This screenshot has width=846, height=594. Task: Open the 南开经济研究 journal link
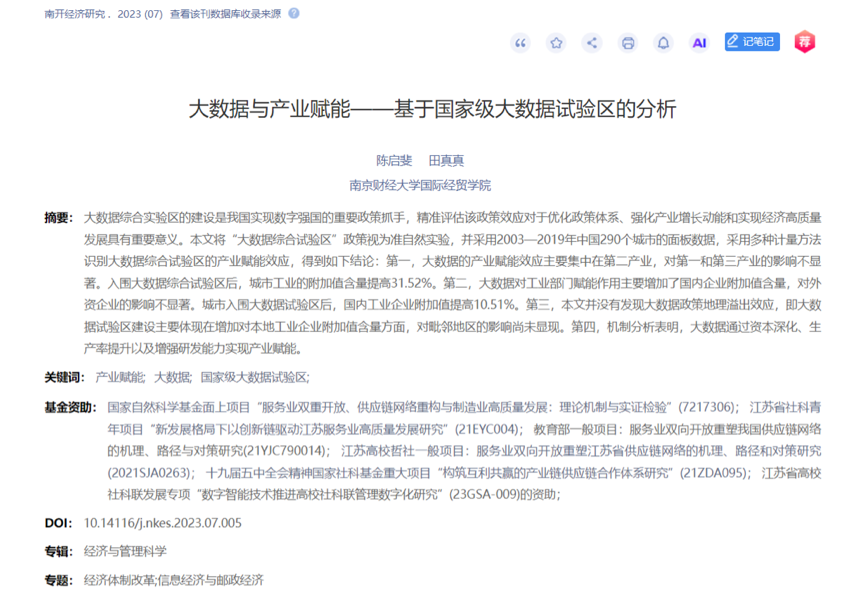click(x=76, y=15)
